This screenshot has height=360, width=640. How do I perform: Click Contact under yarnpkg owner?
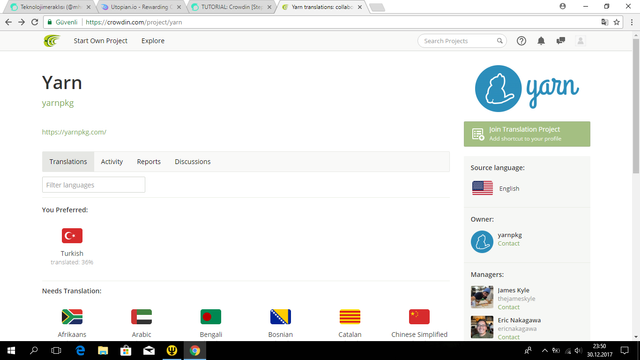[509, 243]
